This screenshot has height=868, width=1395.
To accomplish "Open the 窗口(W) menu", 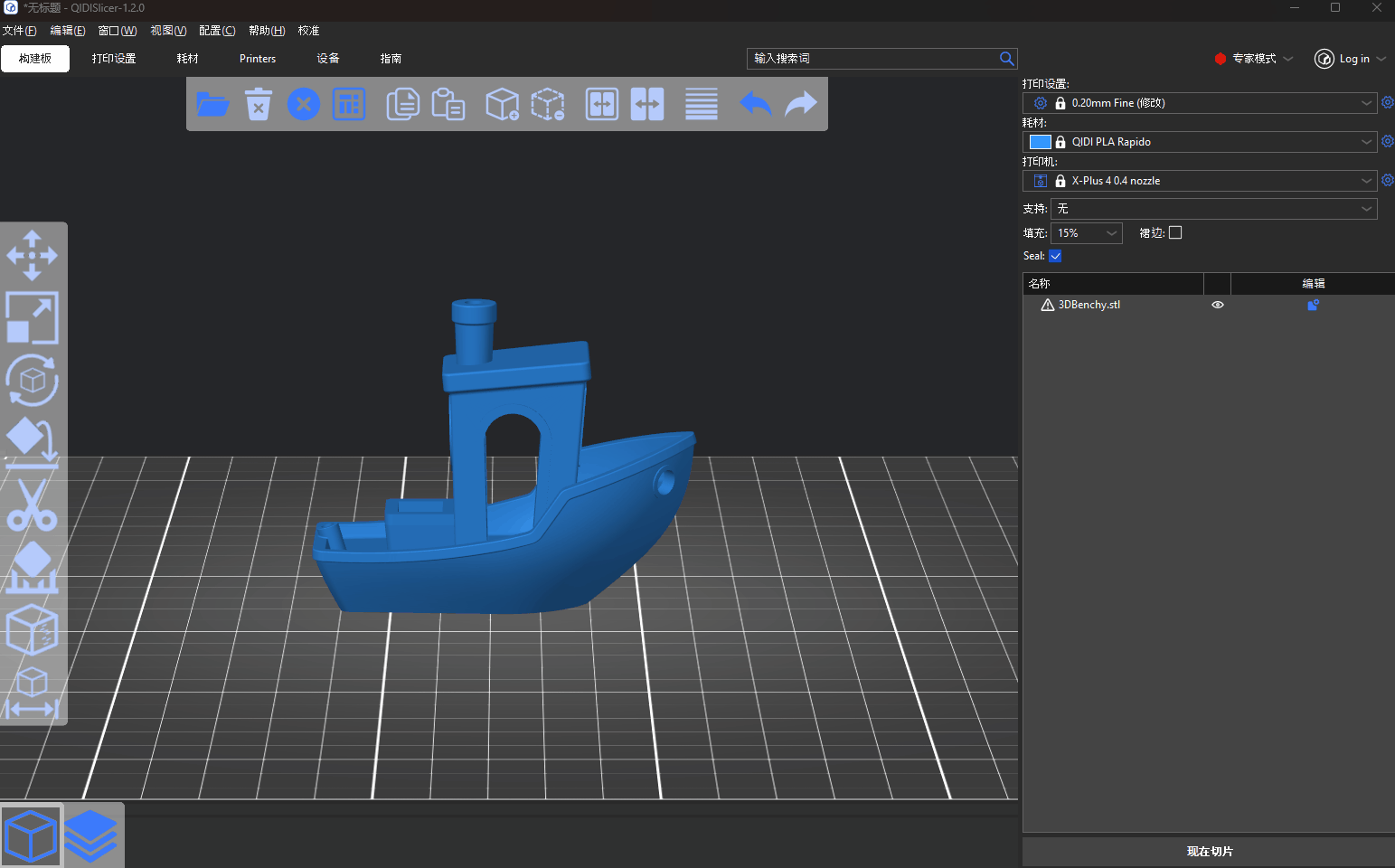I will pos(118,31).
